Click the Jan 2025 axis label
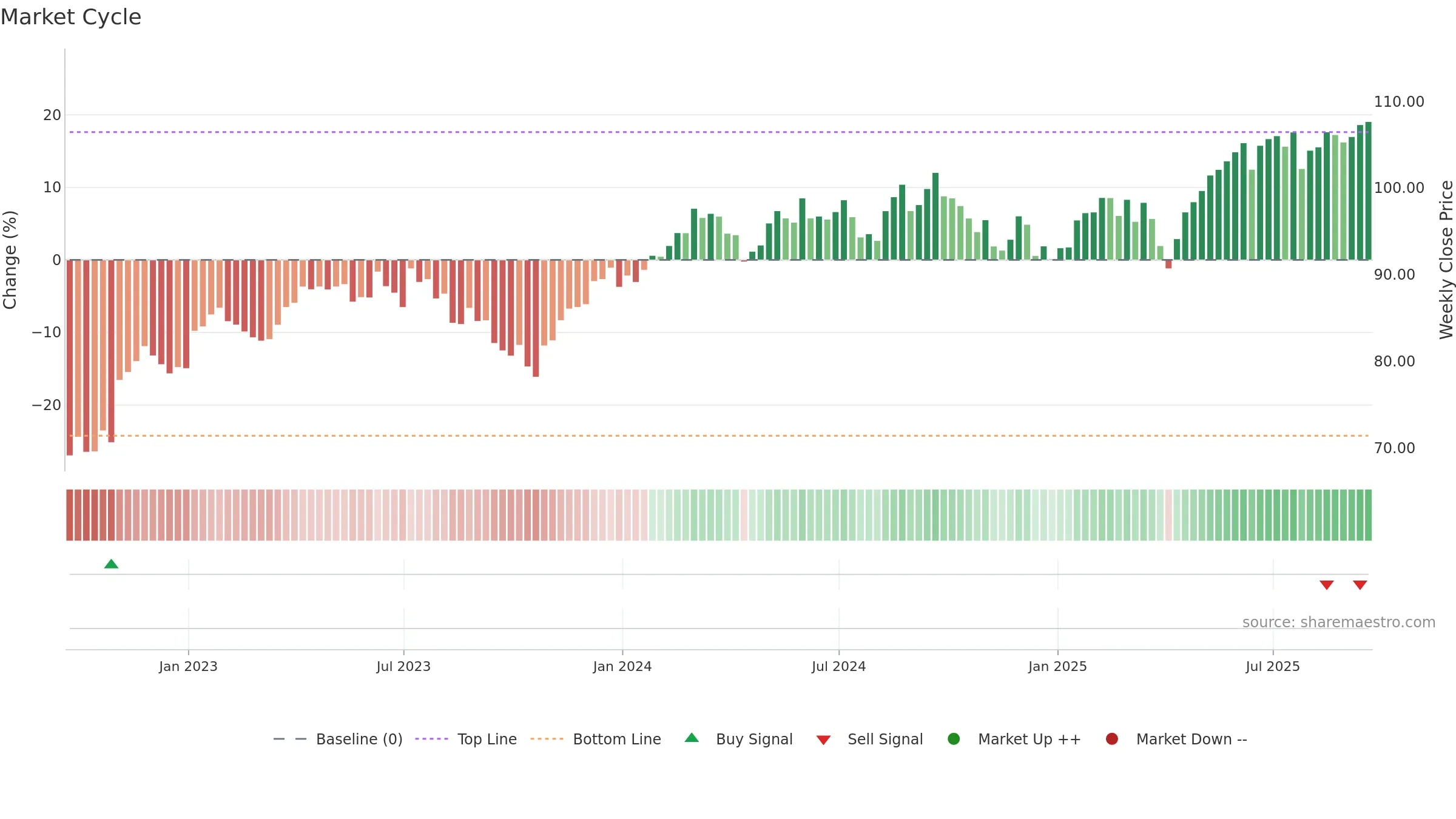This screenshot has height=819, width=1456. (1057, 666)
